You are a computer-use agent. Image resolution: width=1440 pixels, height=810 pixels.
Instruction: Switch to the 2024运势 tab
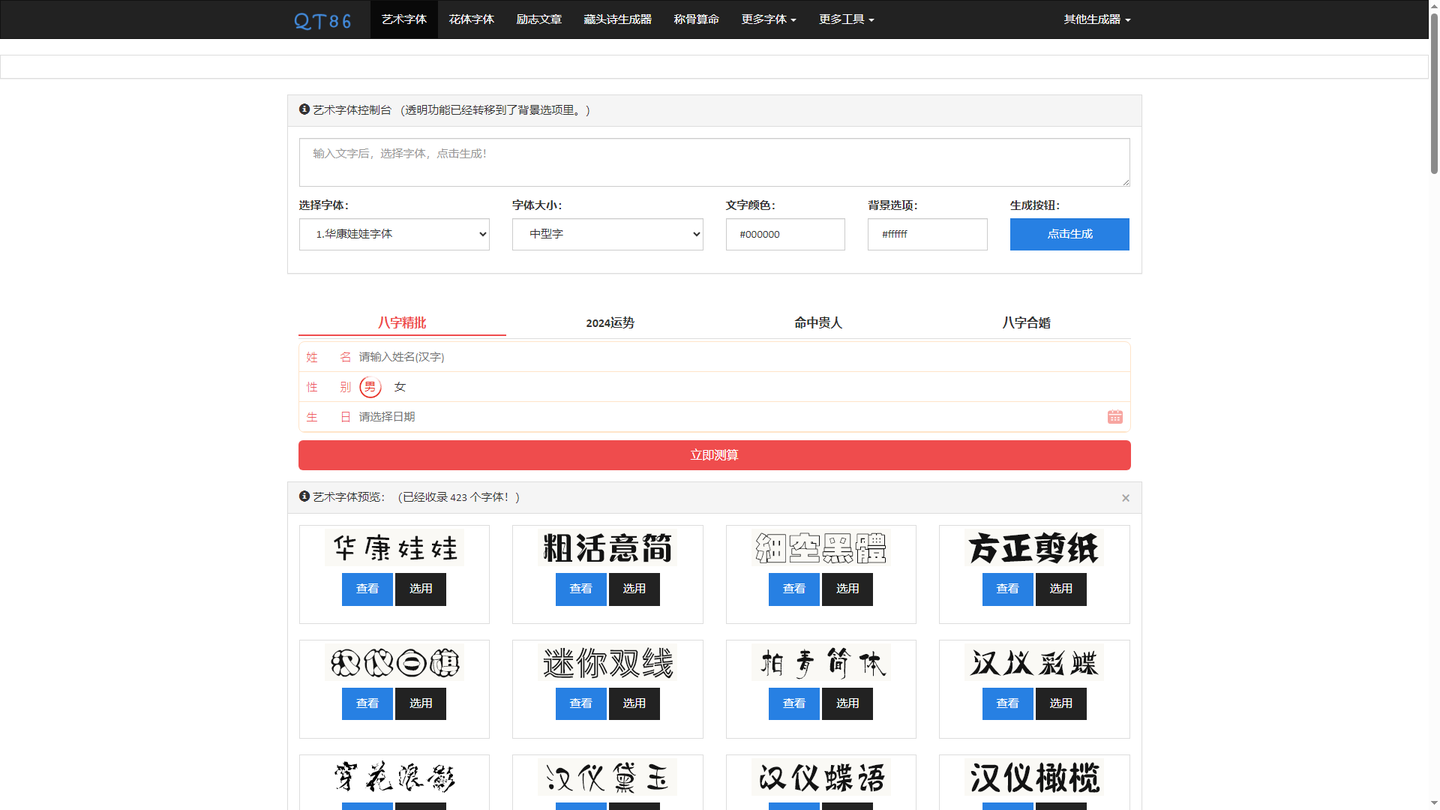click(610, 323)
